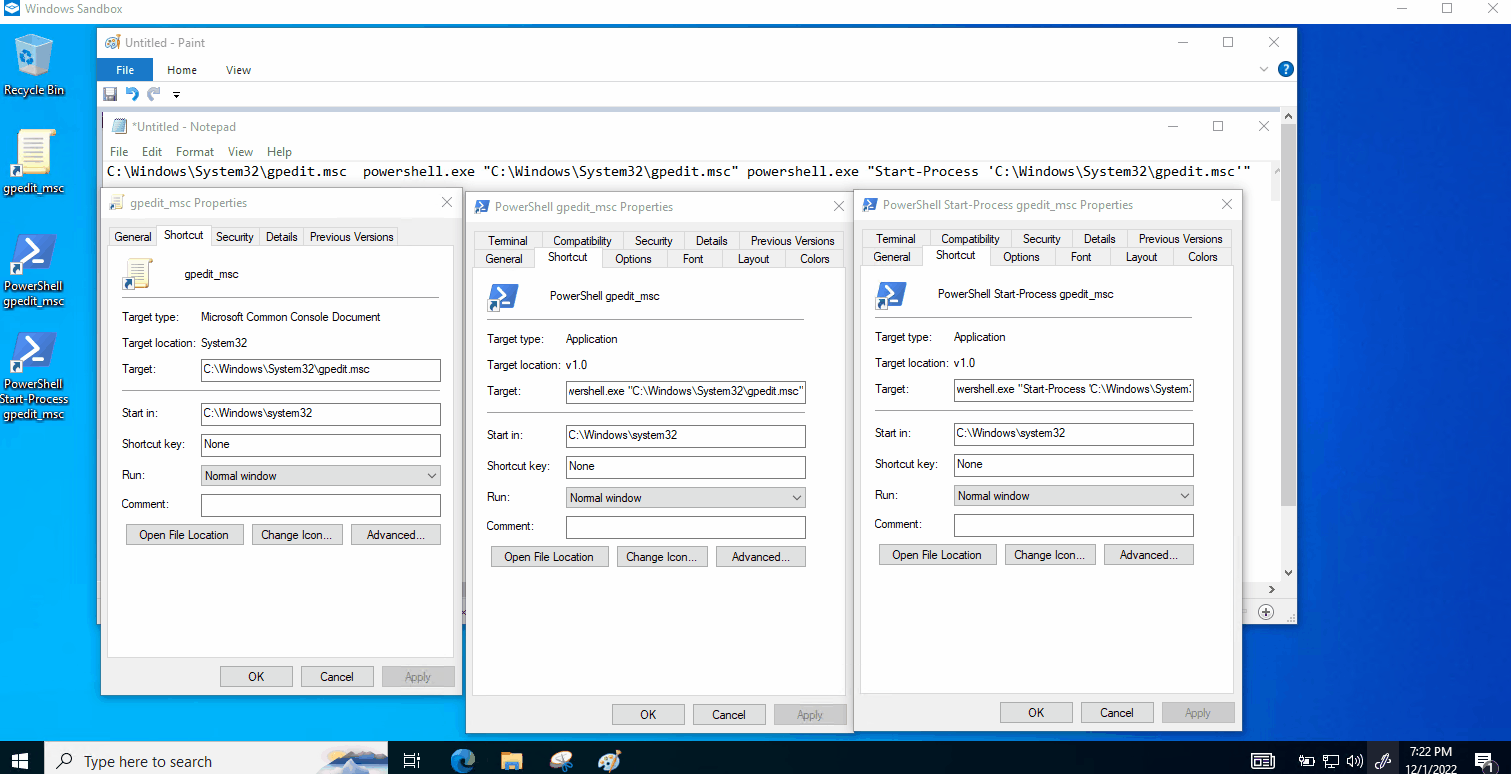
Task: Click the text "Microsoft Common Console Document"
Action: [x=291, y=317]
